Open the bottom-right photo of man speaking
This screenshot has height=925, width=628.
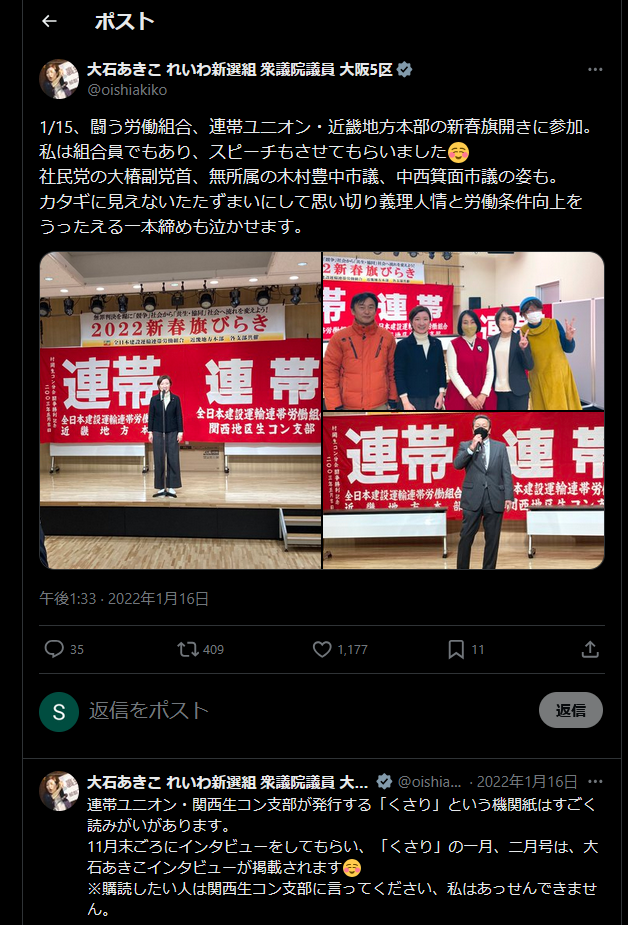[x=463, y=490]
